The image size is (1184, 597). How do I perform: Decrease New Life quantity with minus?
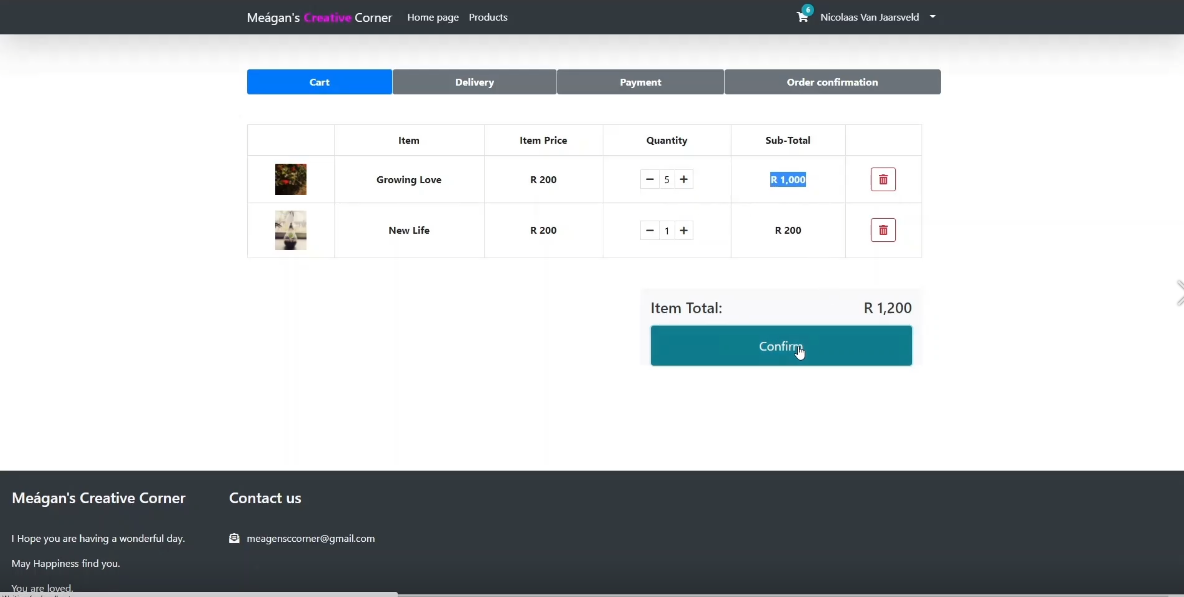pyautogui.click(x=649, y=230)
